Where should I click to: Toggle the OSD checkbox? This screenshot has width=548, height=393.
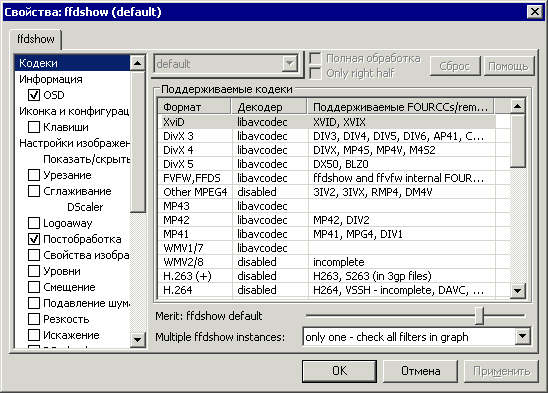(x=34, y=95)
